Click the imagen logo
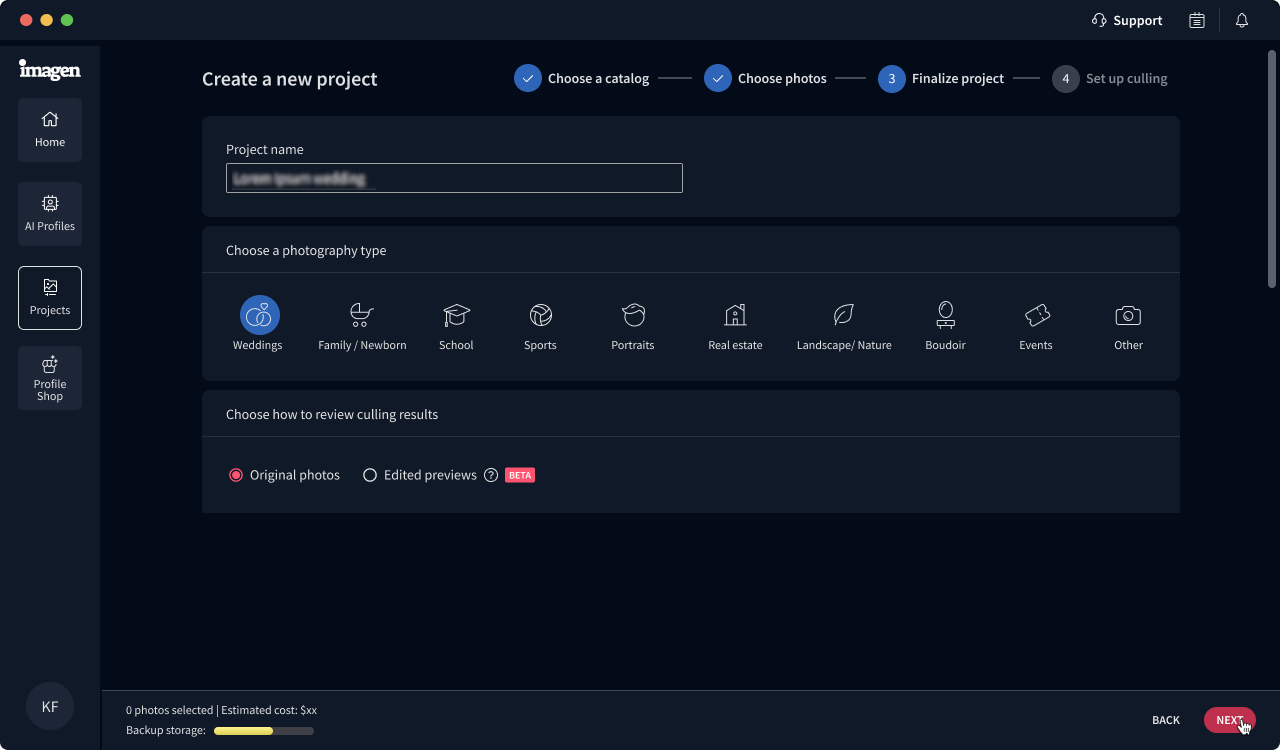The image size is (1280, 750). [49, 69]
